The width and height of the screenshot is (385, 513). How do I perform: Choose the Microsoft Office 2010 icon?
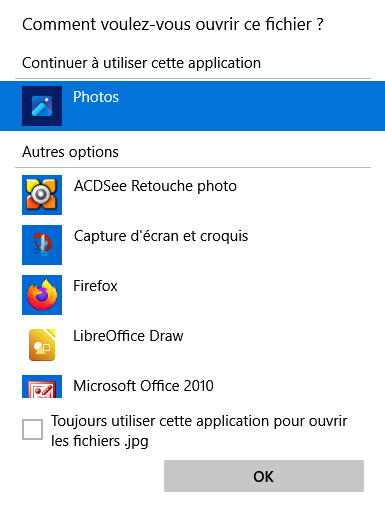[42, 387]
